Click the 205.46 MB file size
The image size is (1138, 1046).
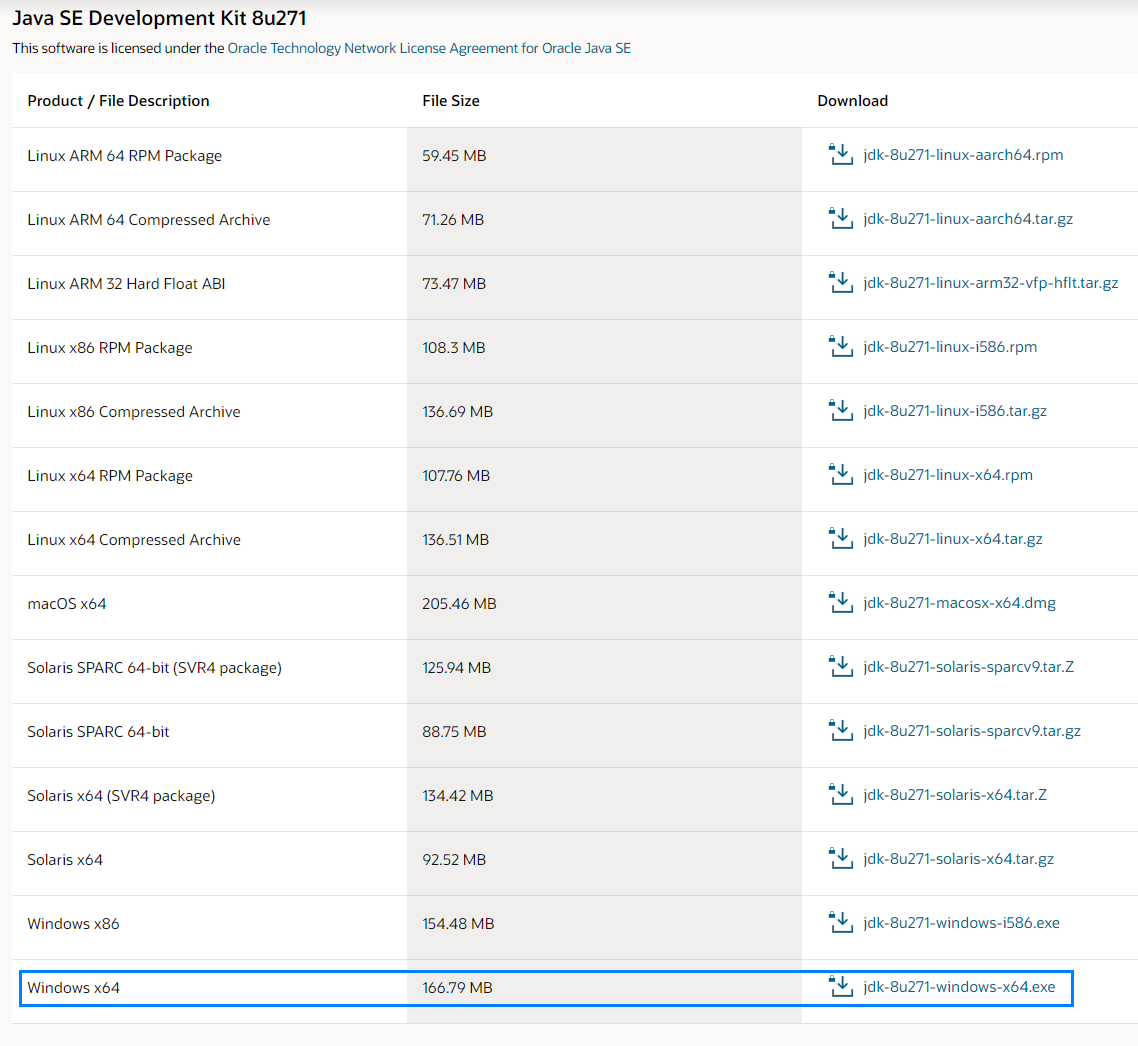[x=459, y=603]
